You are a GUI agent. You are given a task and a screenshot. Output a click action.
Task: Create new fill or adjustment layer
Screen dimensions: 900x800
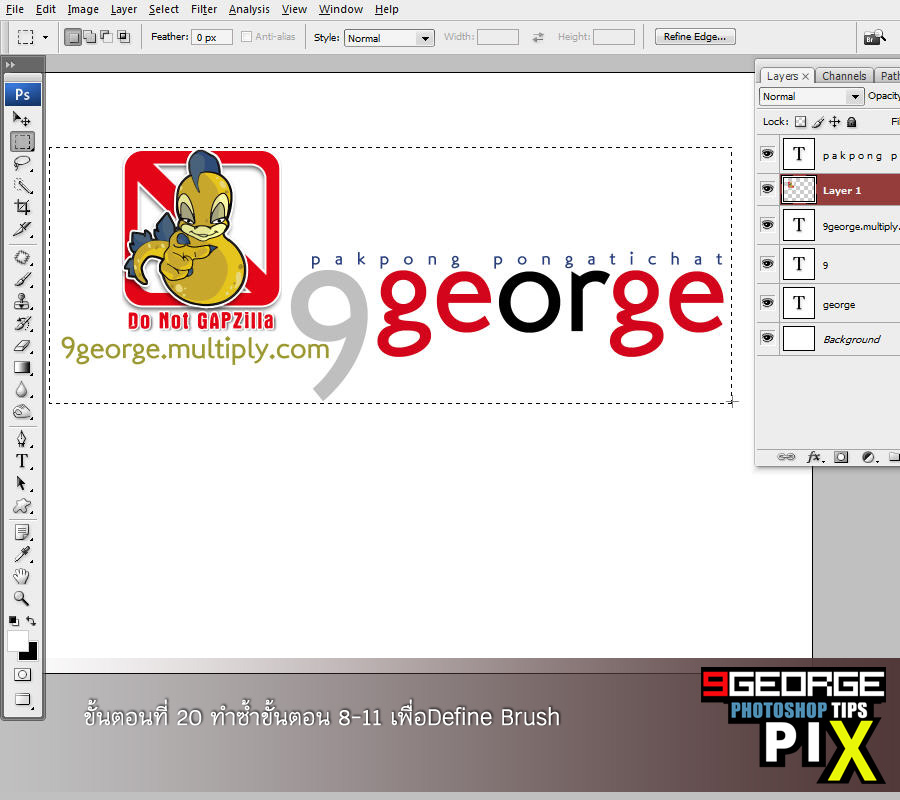coord(869,457)
